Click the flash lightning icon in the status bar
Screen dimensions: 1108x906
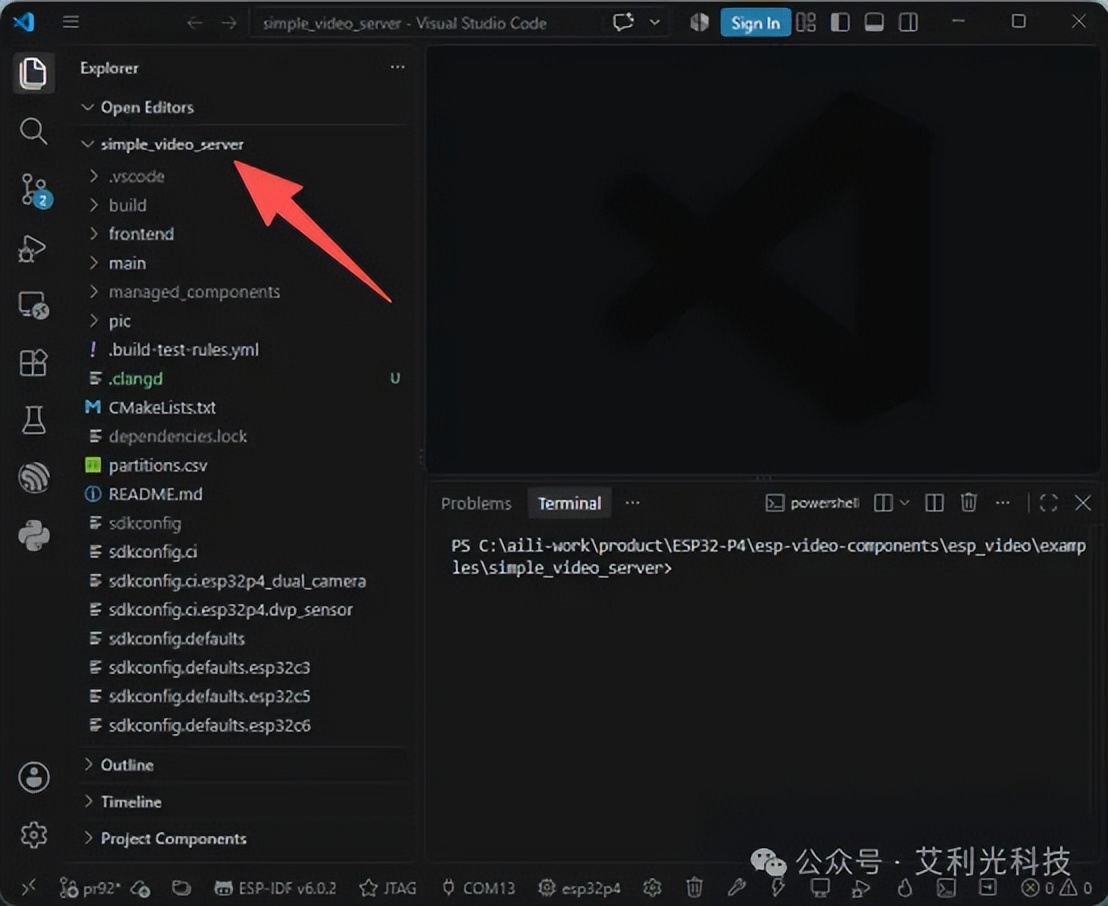[778, 888]
